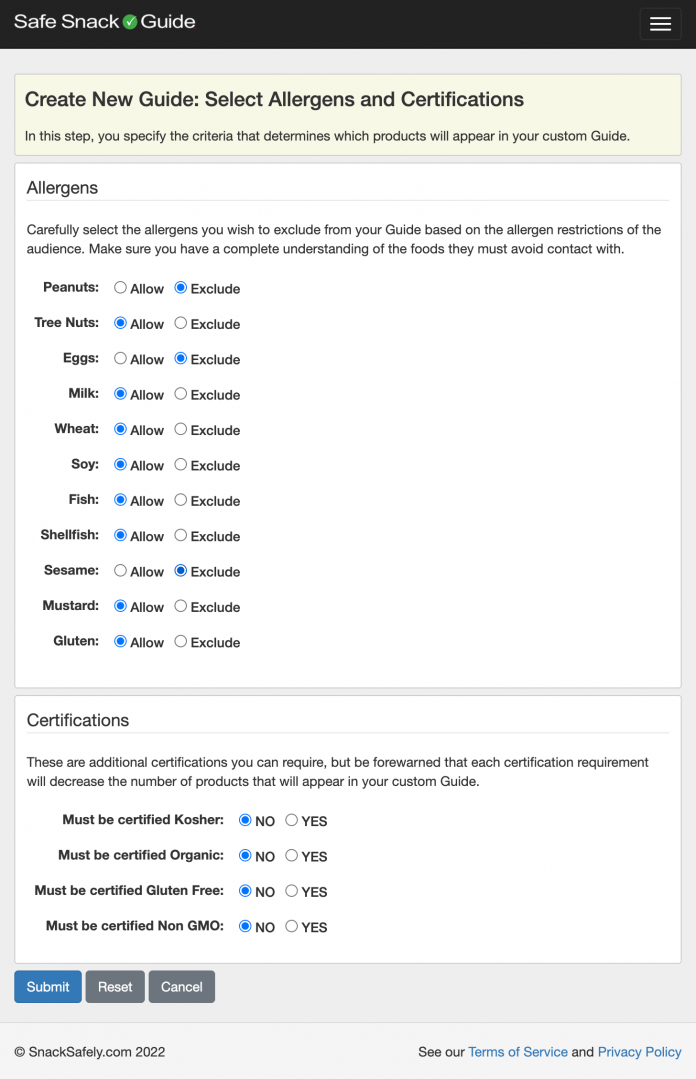Set Eggs to Allow
This screenshot has width=696, height=1079.
[121, 359]
